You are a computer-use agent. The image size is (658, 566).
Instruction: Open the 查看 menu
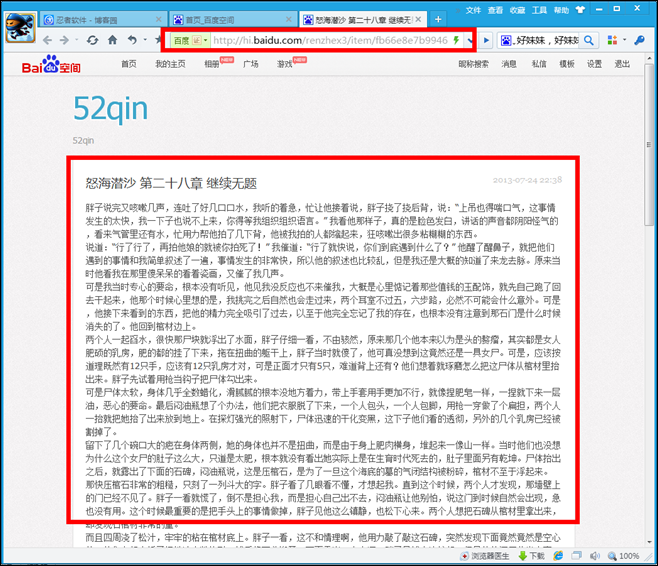tap(495, 10)
